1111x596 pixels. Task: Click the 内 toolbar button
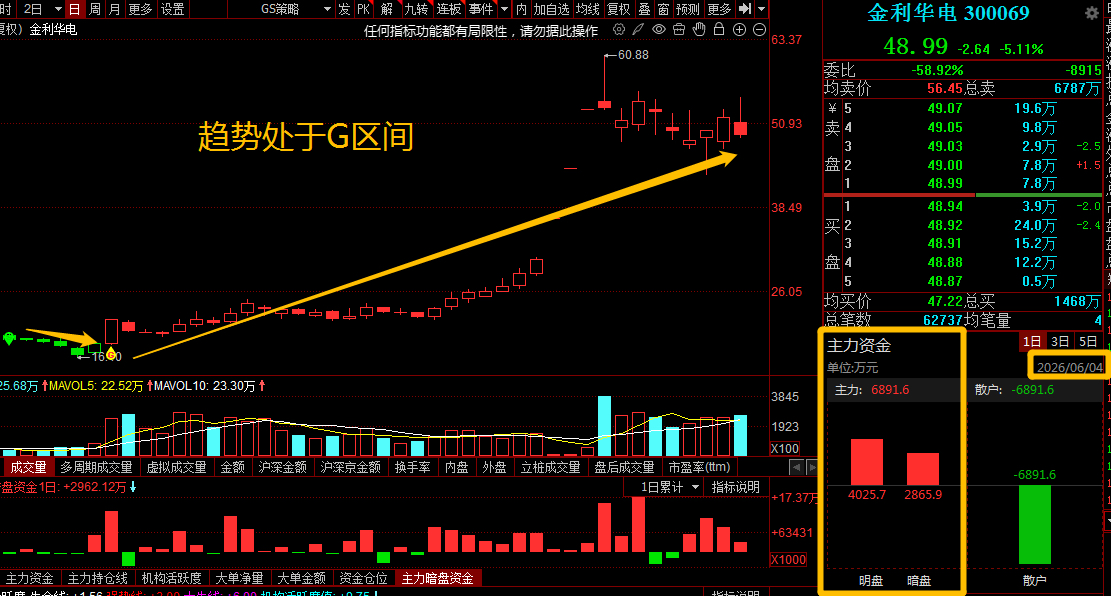[x=521, y=9]
